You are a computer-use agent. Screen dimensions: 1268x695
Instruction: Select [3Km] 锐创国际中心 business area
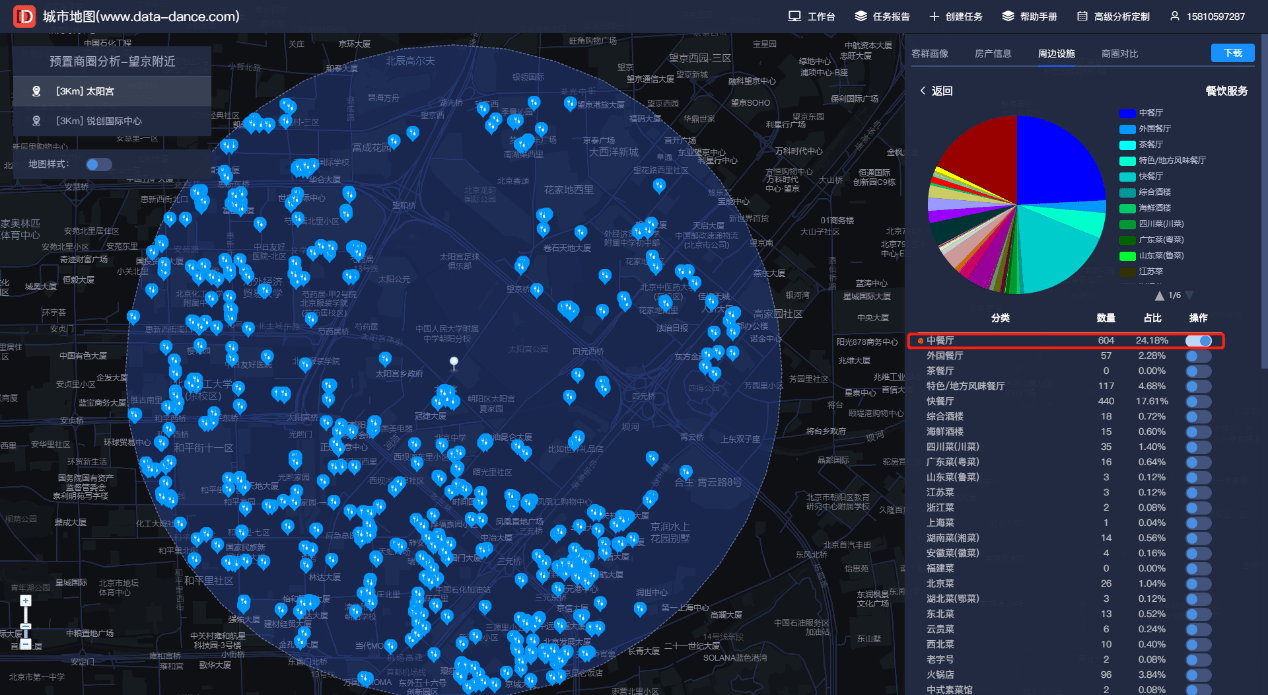pyautogui.click(x=100, y=121)
